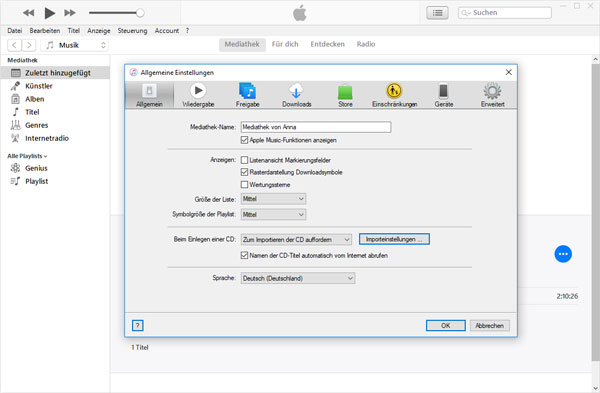Navigate back with the left arrow
The image size is (600, 393).
15,45
